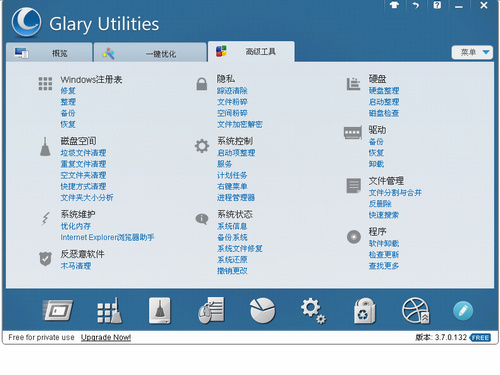Open 检查更新 link
The width and height of the screenshot is (500, 375).
point(384,255)
